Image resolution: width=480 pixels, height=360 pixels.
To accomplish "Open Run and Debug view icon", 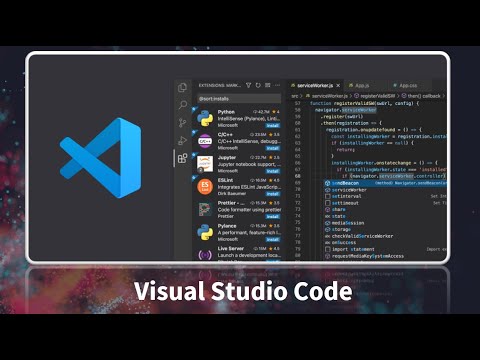I will click(x=183, y=141).
